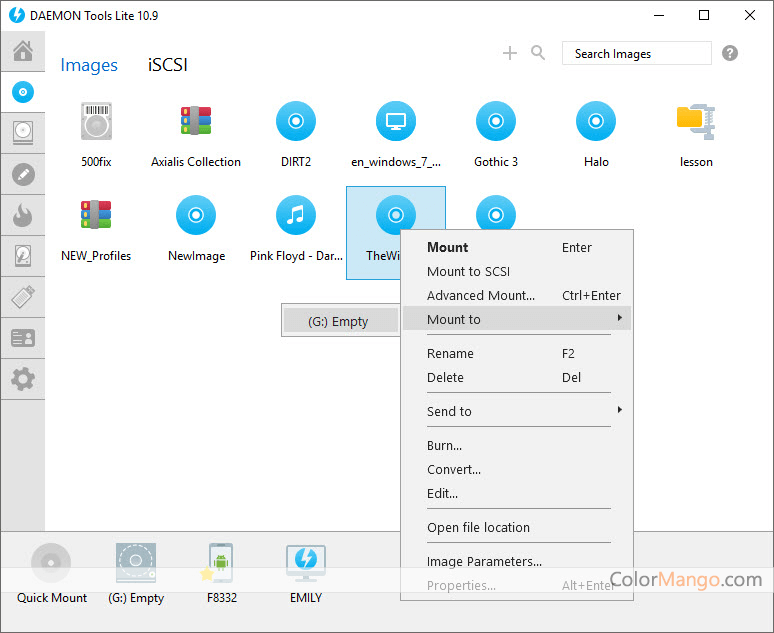
Task: Click the plus icon to add image
Action: click(x=510, y=53)
